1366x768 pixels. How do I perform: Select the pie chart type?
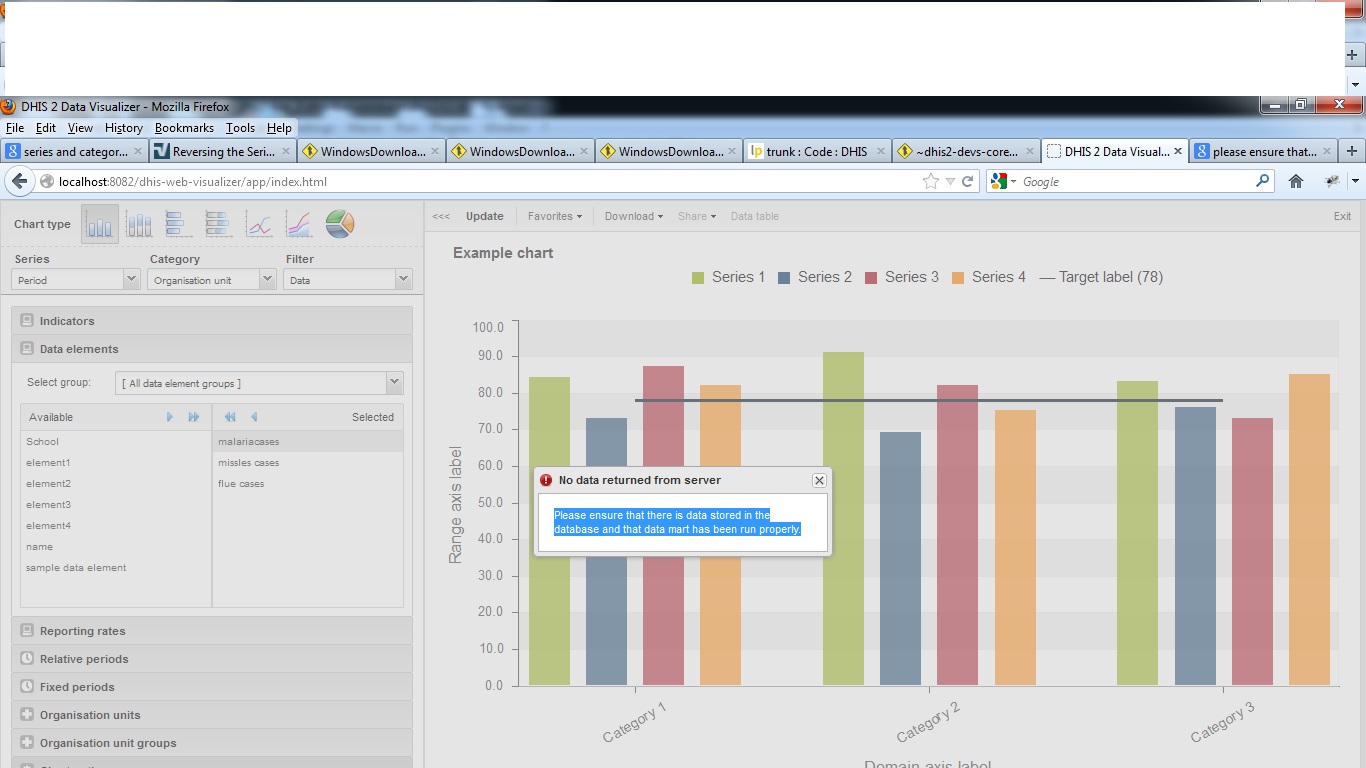point(340,225)
